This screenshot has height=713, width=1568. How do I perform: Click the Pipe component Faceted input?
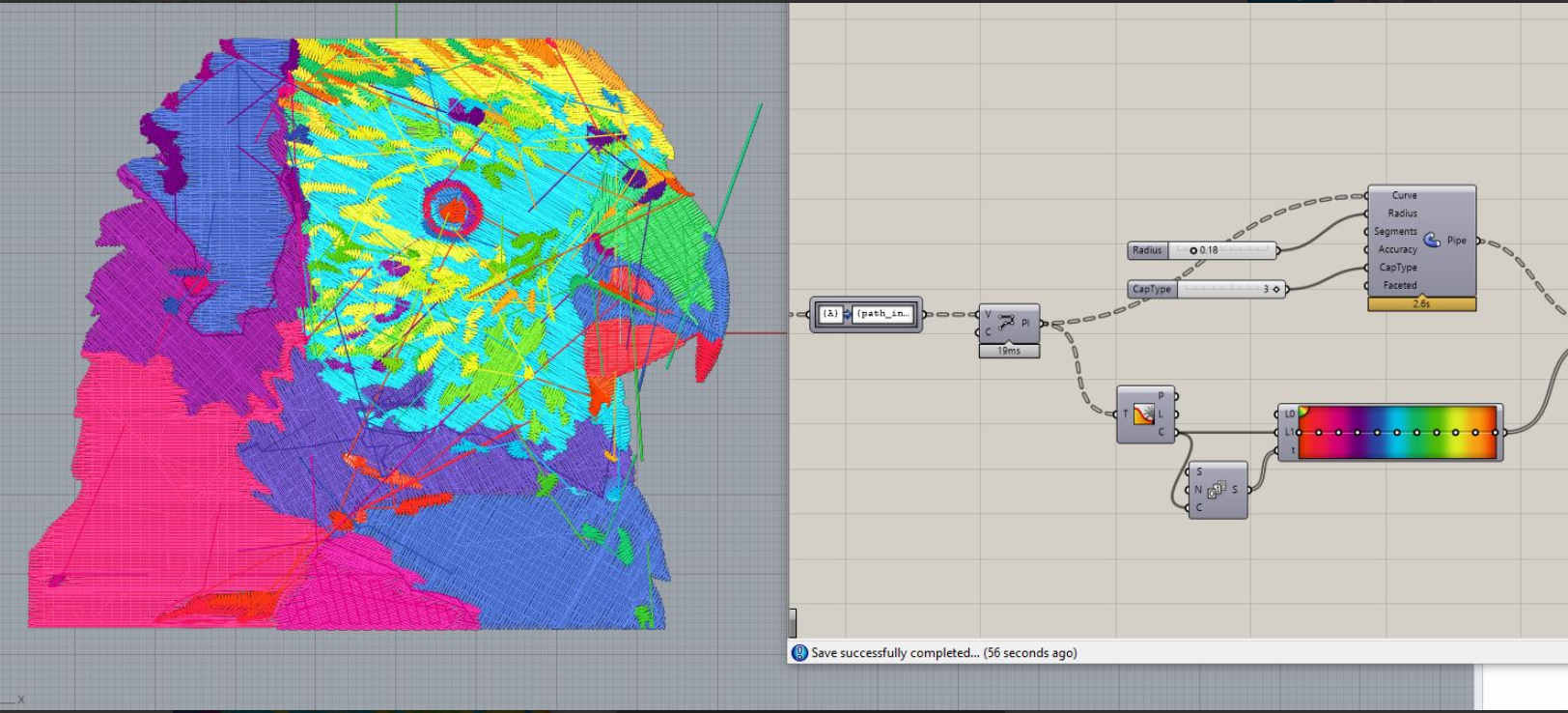[1400, 285]
